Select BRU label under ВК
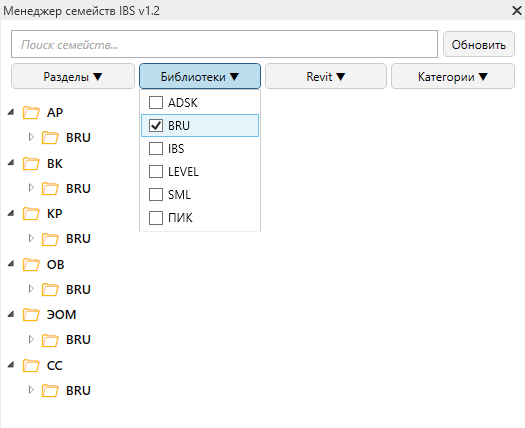525x428 pixels. click(78, 189)
